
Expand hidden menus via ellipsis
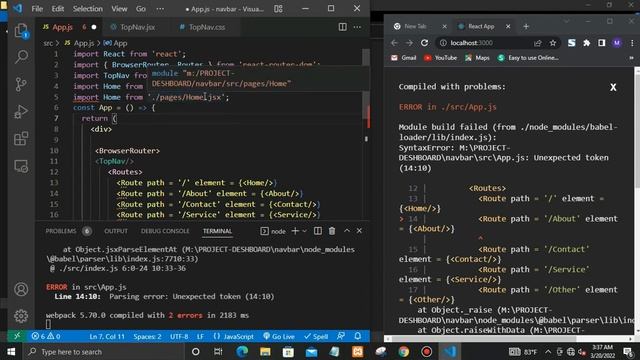[160, 9]
